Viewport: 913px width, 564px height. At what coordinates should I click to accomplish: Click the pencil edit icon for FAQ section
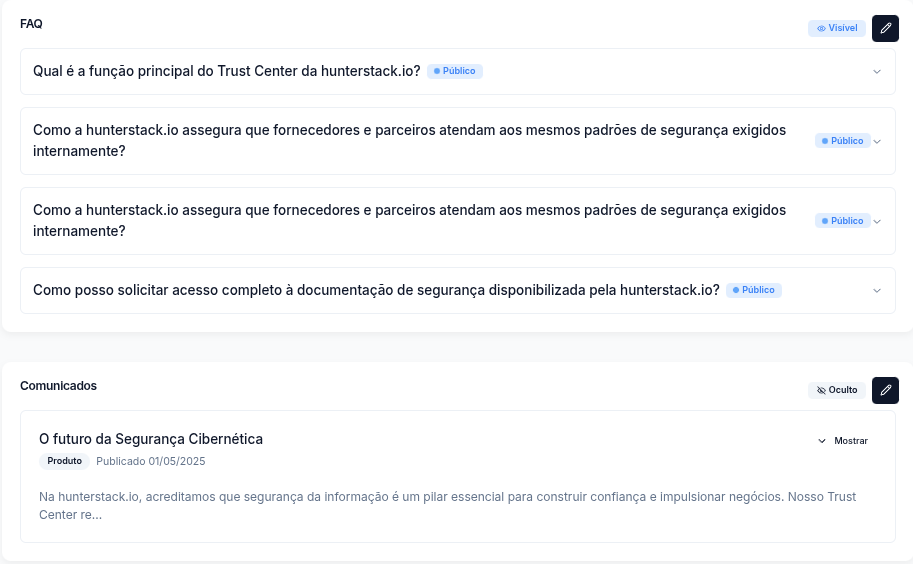pos(885,28)
